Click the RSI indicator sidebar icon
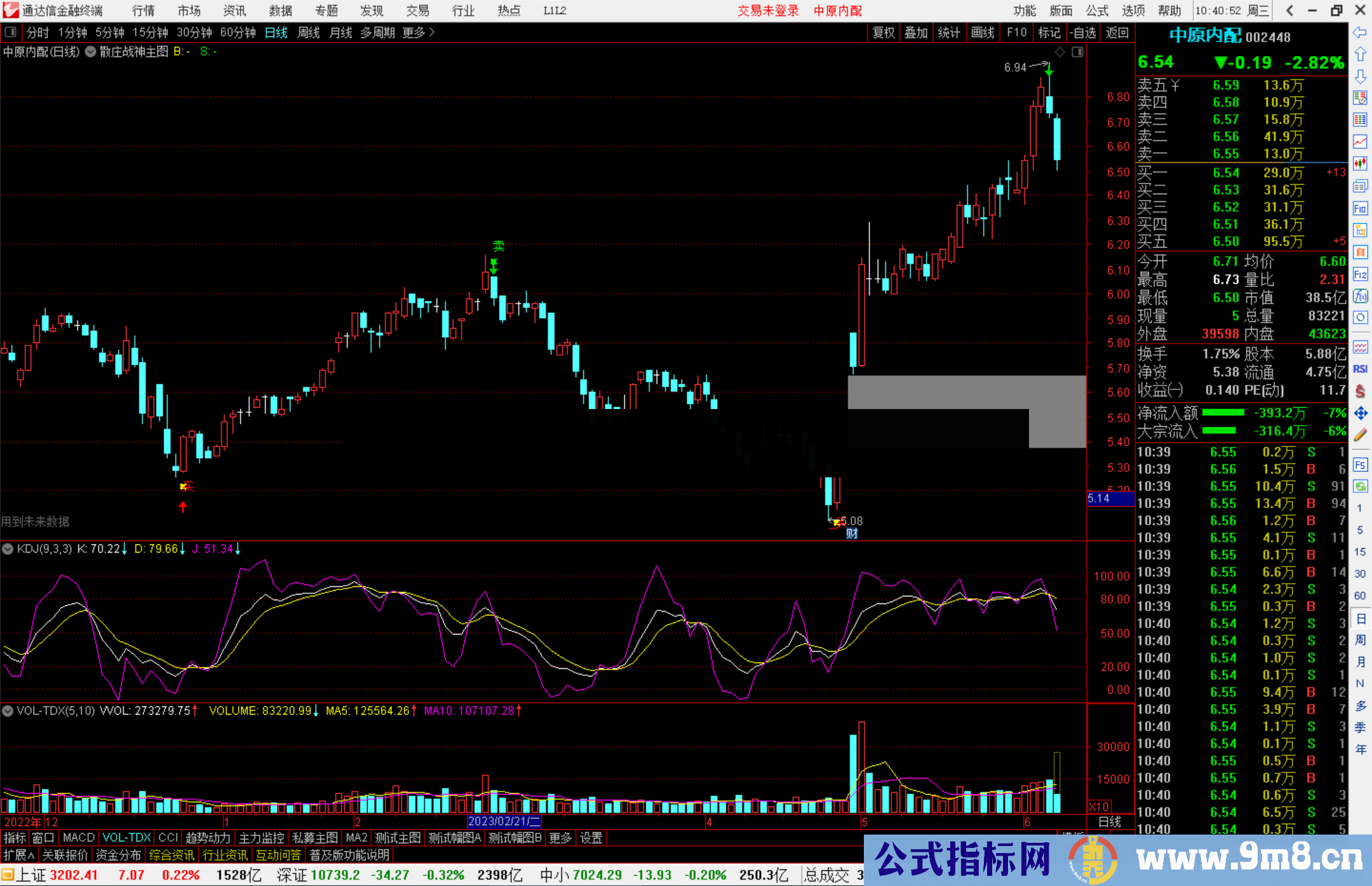This screenshot has height=886, width=1372. (x=1360, y=369)
